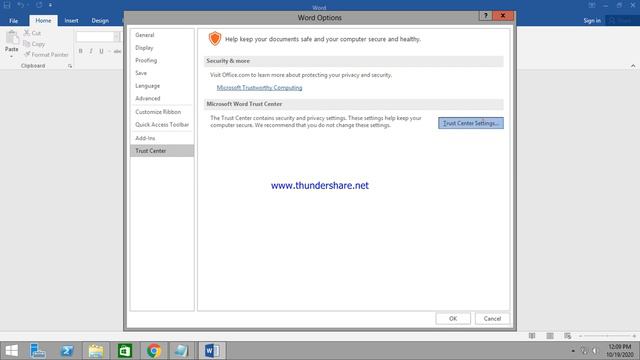
Task: Open Server Manager from taskbar
Action: pos(37,351)
